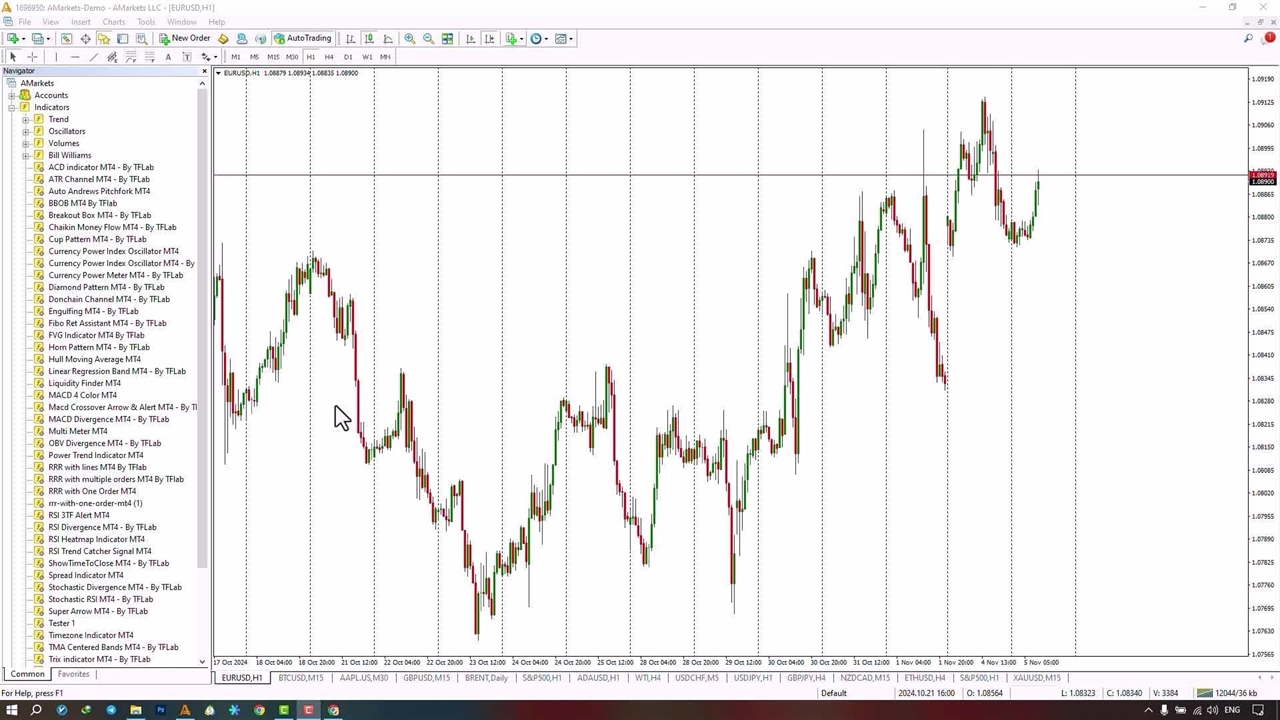Image resolution: width=1280 pixels, height=720 pixels.
Task: Toggle the M15 timeframe button
Action: coord(273,57)
